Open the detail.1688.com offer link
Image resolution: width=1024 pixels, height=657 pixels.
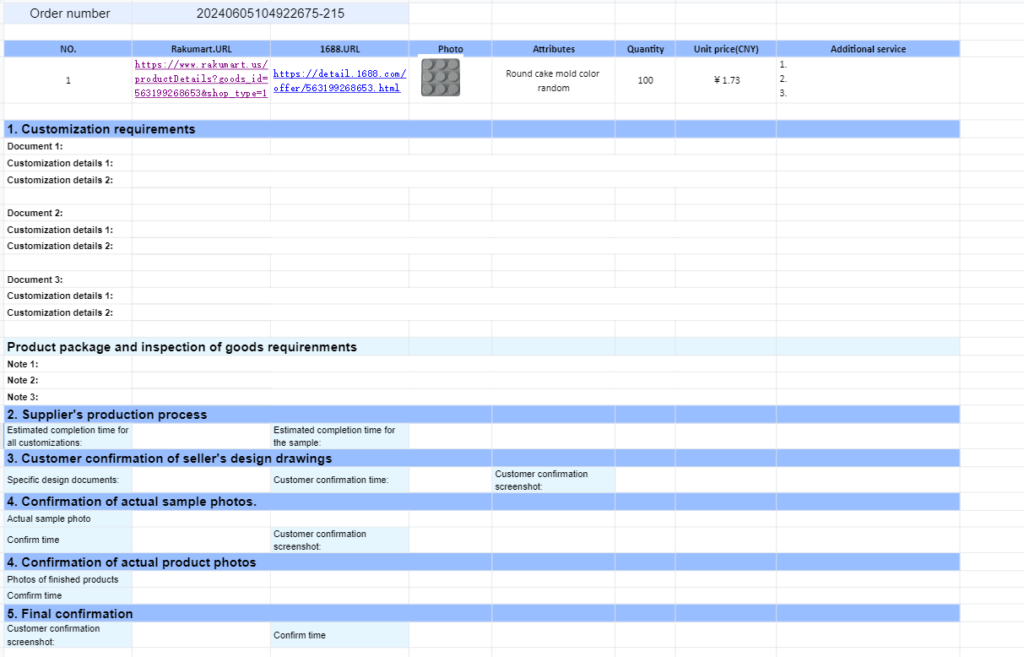[x=340, y=81]
